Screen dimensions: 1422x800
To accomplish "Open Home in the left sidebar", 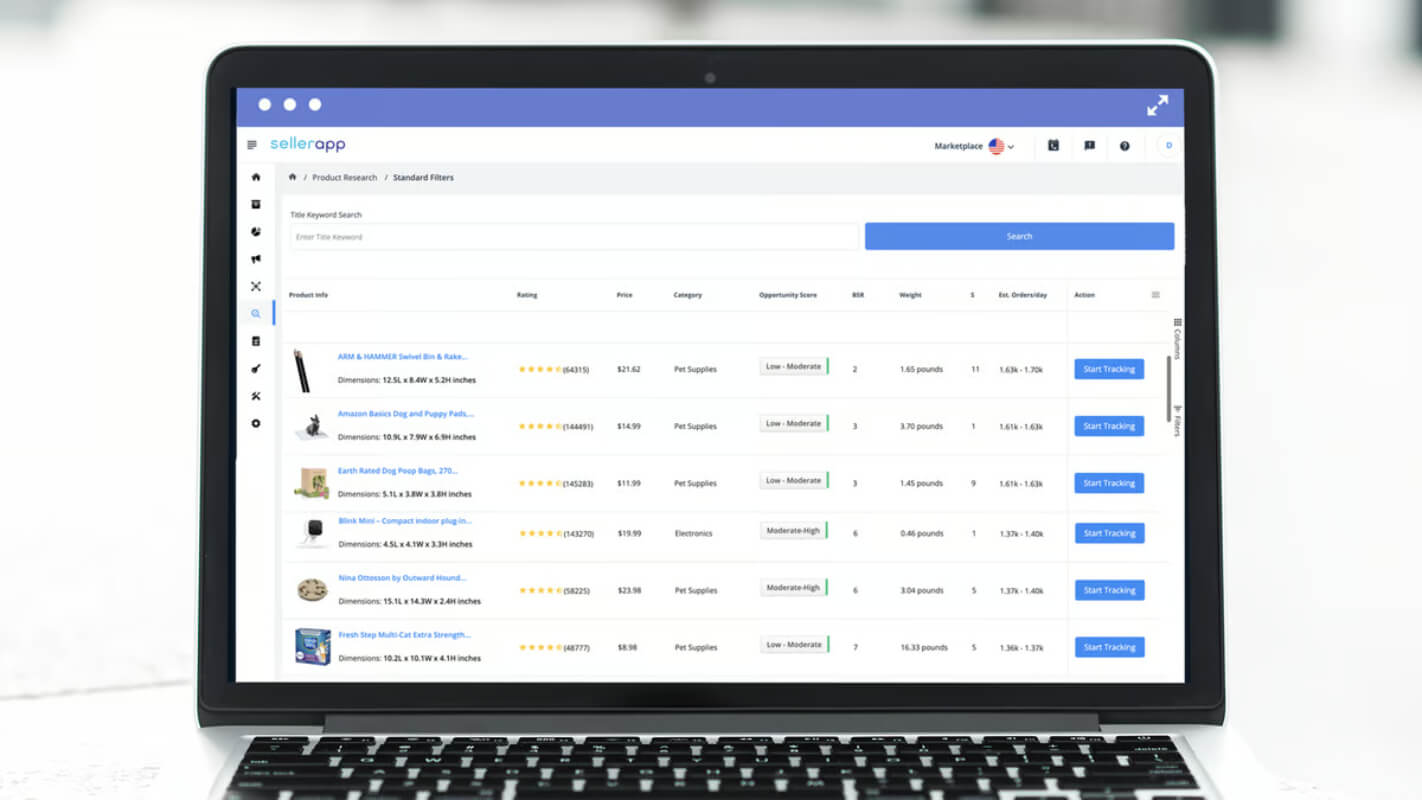I will [256, 177].
